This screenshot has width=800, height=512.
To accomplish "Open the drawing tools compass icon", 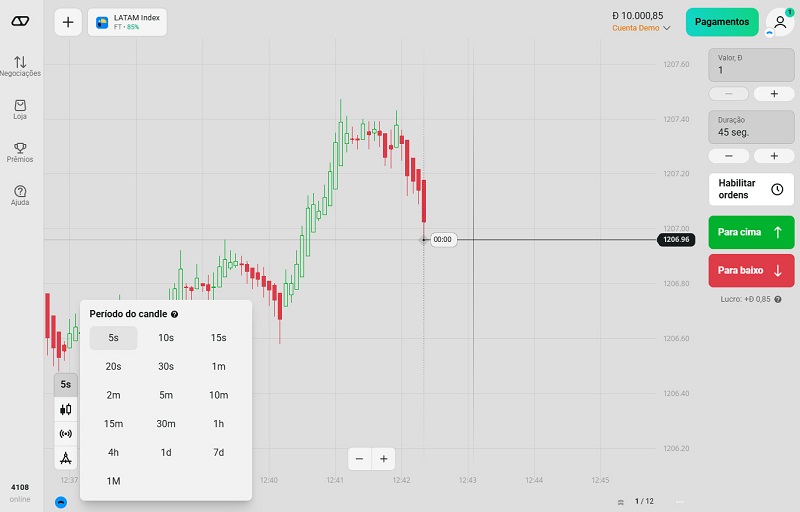I will pyautogui.click(x=66, y=458).
